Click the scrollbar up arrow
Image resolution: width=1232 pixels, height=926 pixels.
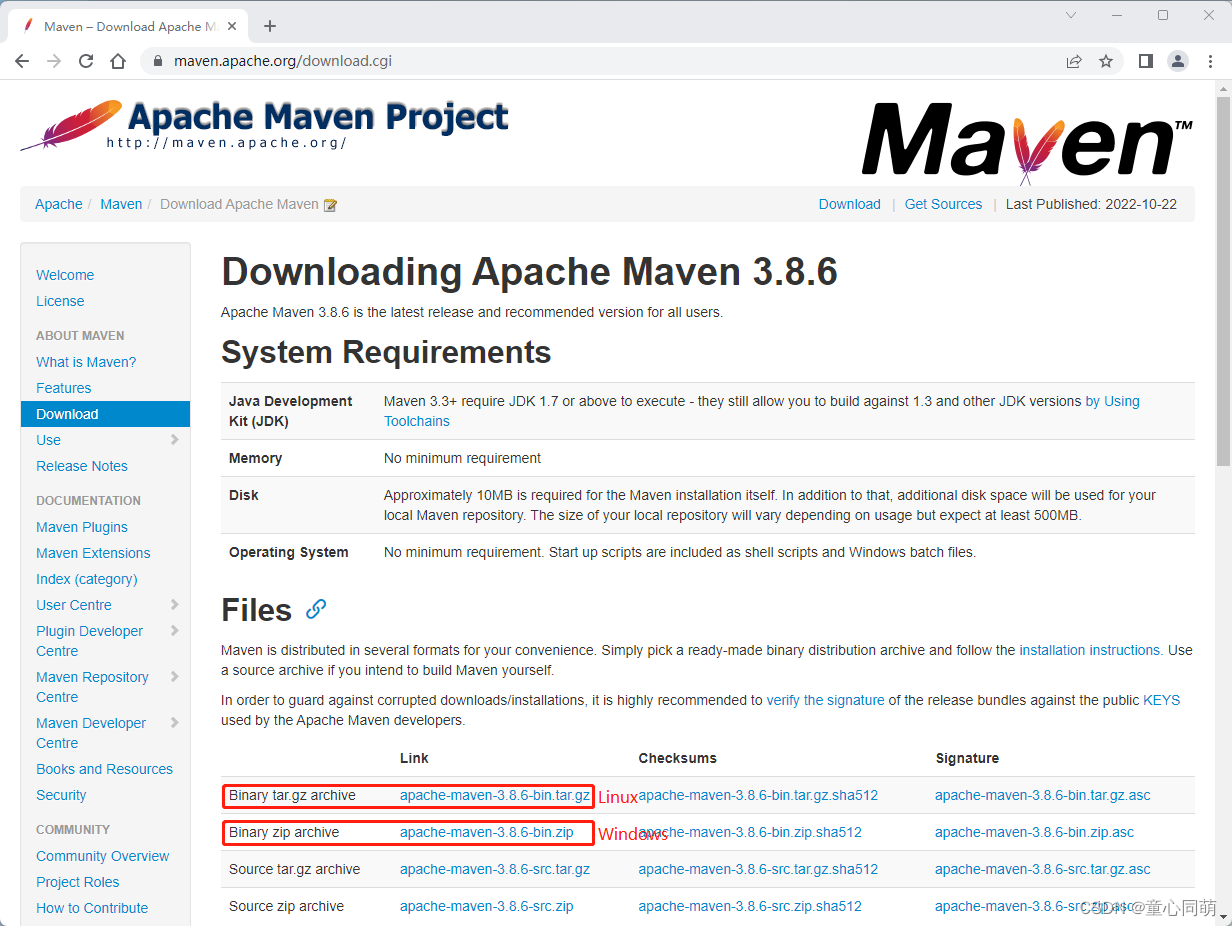coord(1223,88)
